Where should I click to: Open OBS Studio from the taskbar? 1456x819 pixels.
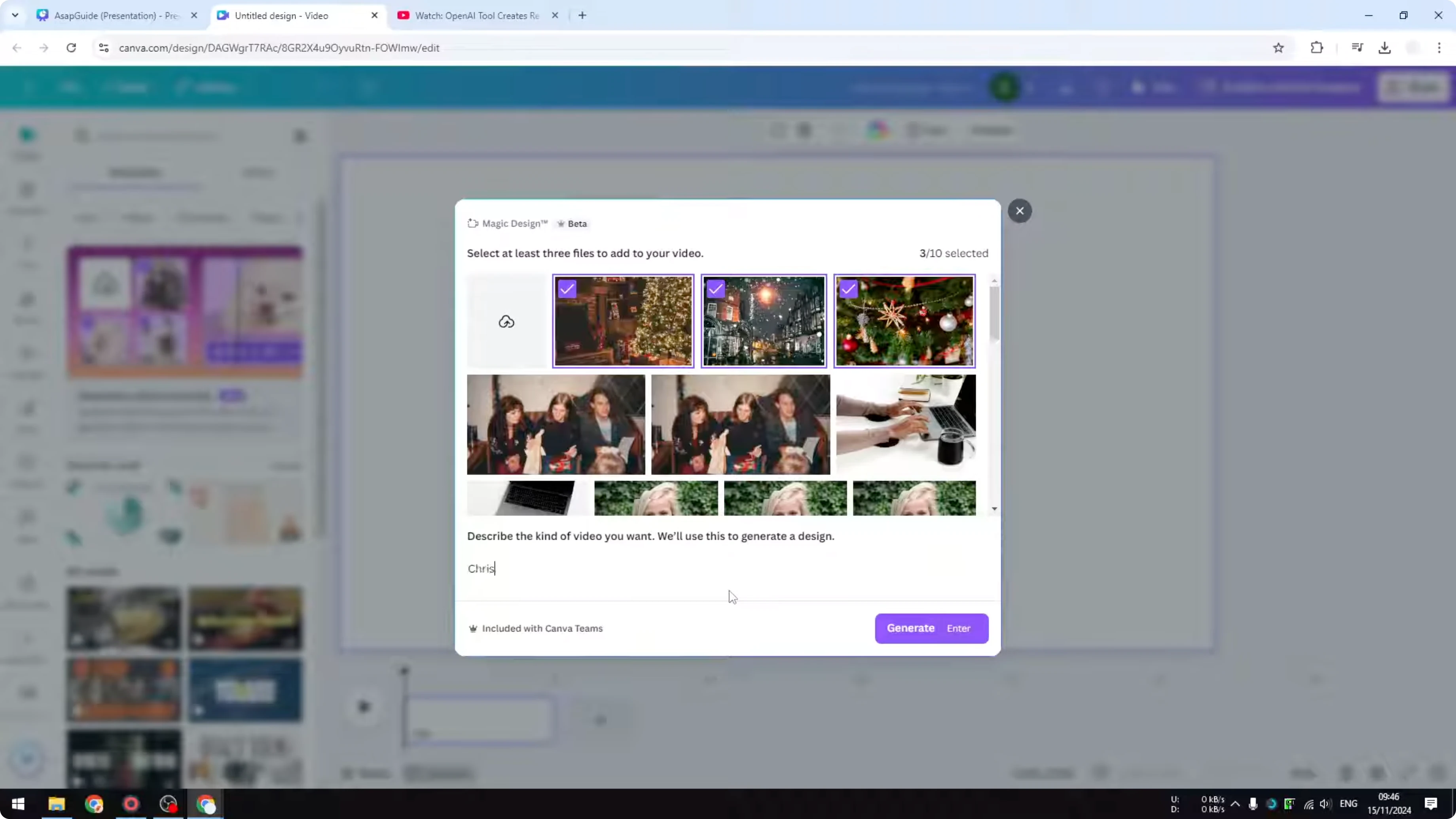(x=167, y=804)
